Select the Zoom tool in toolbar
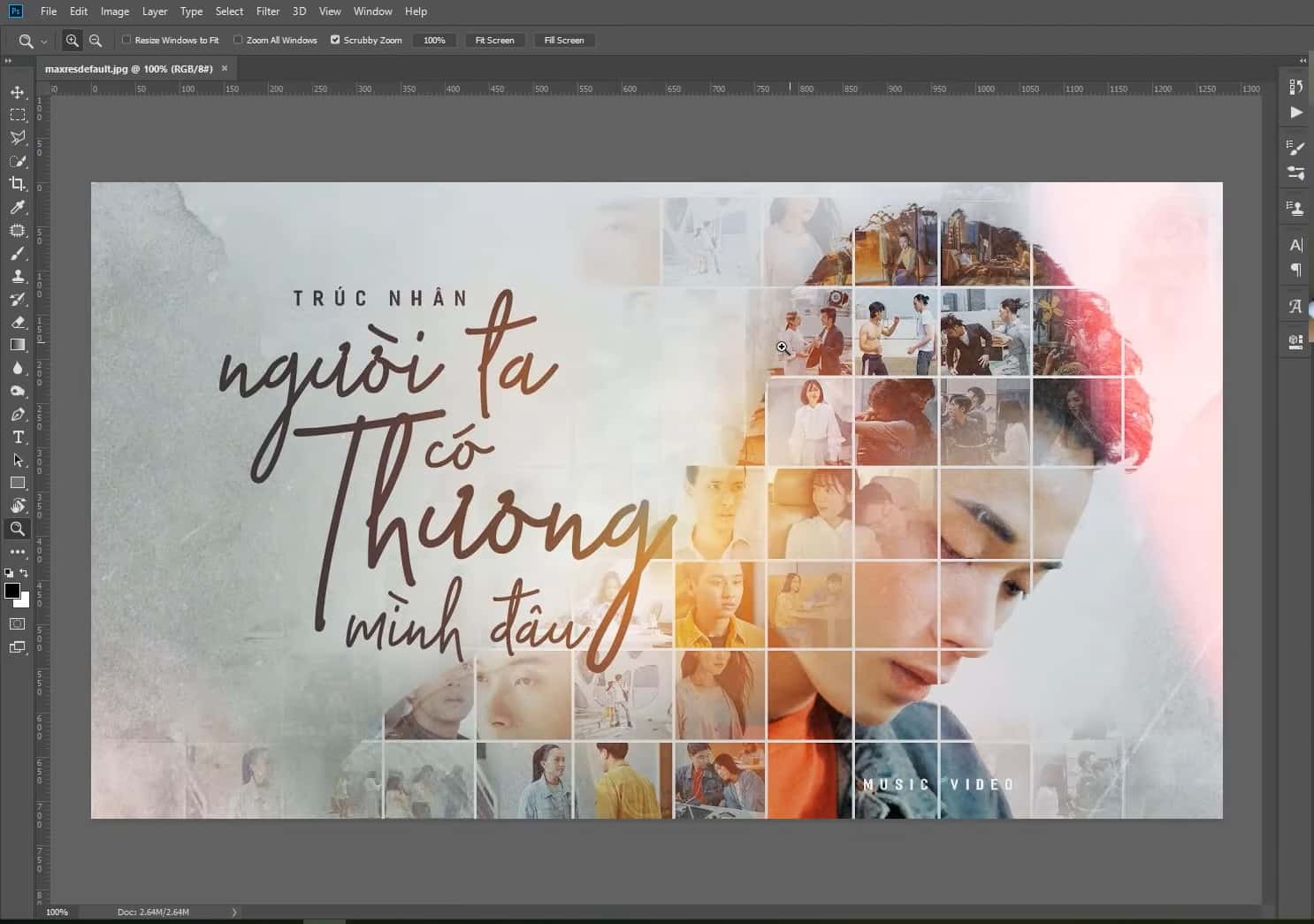The image size is (1314, 924). coord(18,529)
